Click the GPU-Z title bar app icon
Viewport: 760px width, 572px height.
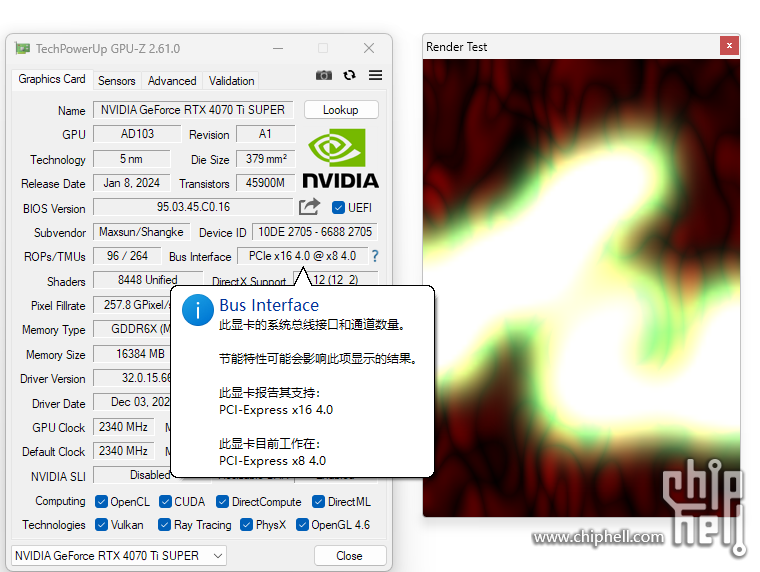point(22,48)
